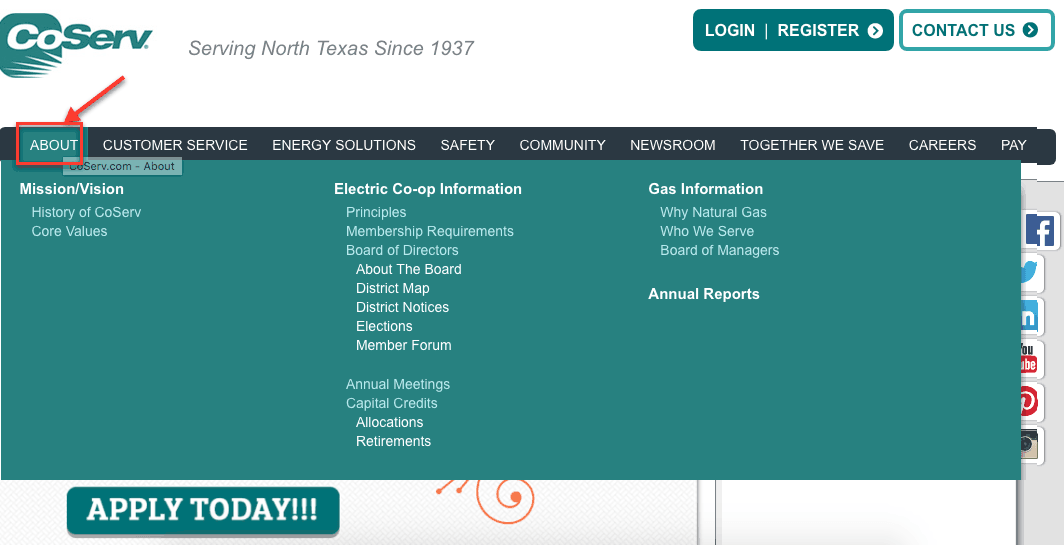Open the Capital Credits link
Viewport: 1064px width, 546px height.
pyautogui.click(x=392, y=403)
